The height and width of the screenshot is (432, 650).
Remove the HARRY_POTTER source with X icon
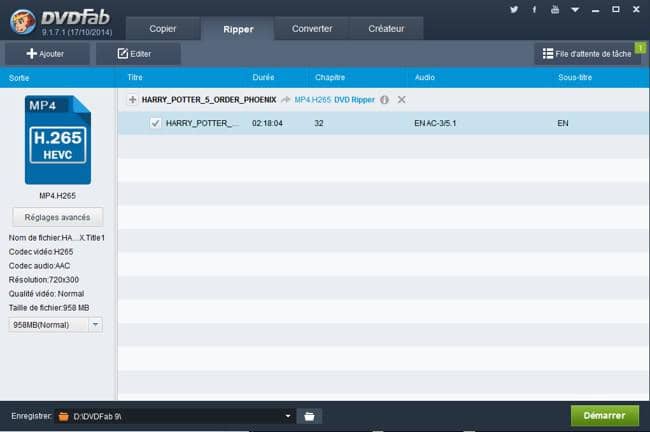[401, 100]
